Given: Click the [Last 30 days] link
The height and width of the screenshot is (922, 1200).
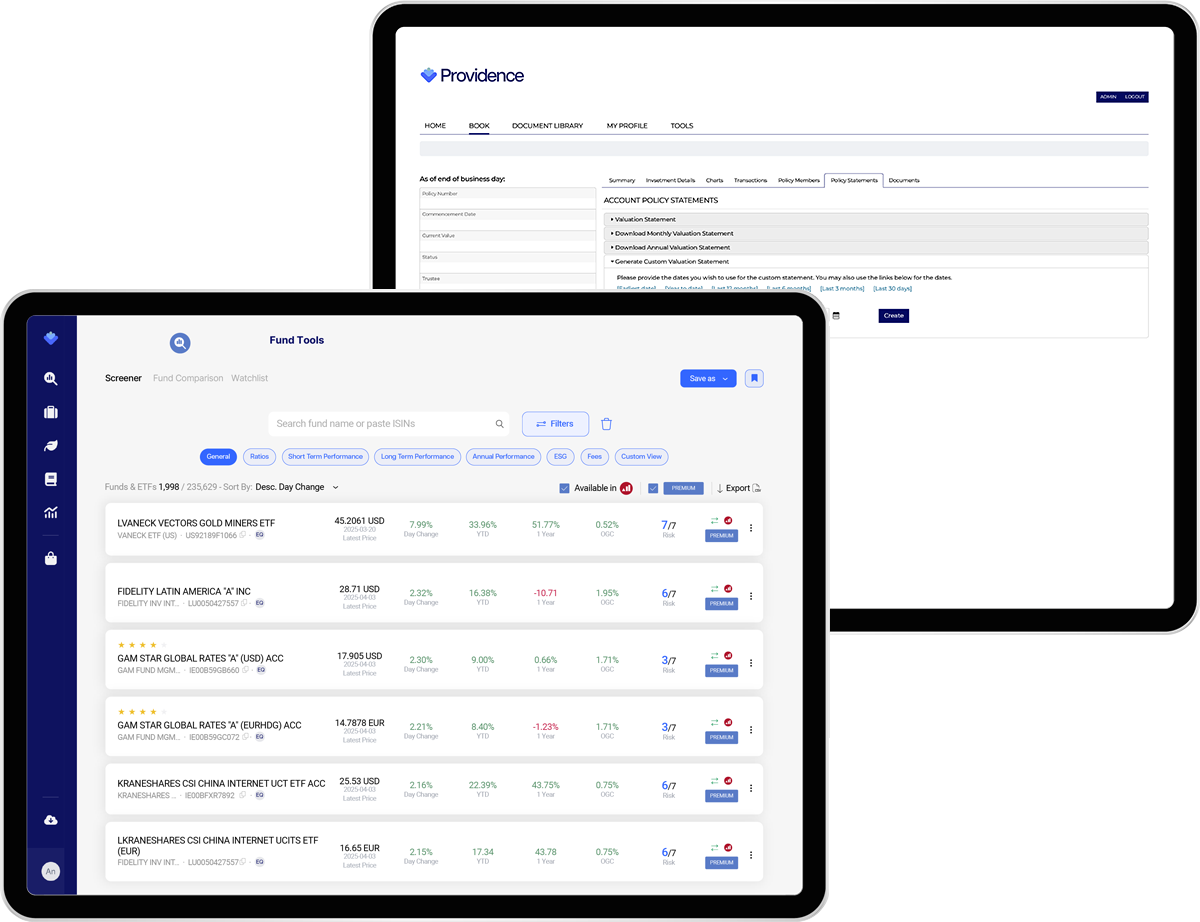Looking at the screenshot, I should click(893, 288).
